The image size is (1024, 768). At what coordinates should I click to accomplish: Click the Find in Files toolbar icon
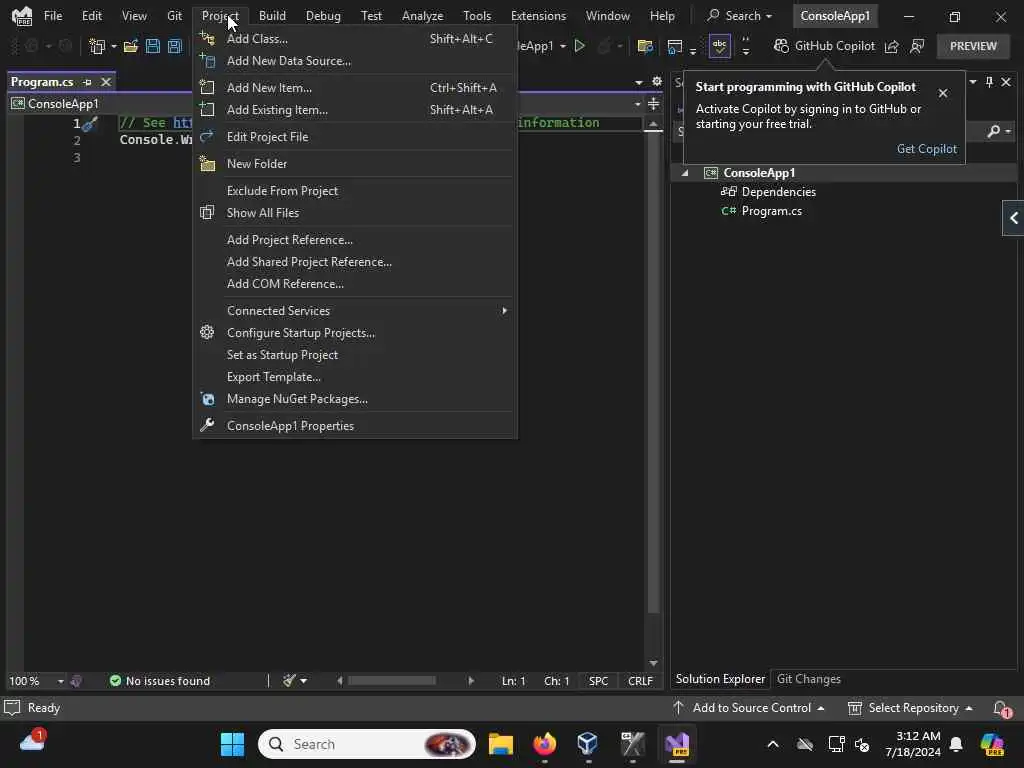point(645,46)
